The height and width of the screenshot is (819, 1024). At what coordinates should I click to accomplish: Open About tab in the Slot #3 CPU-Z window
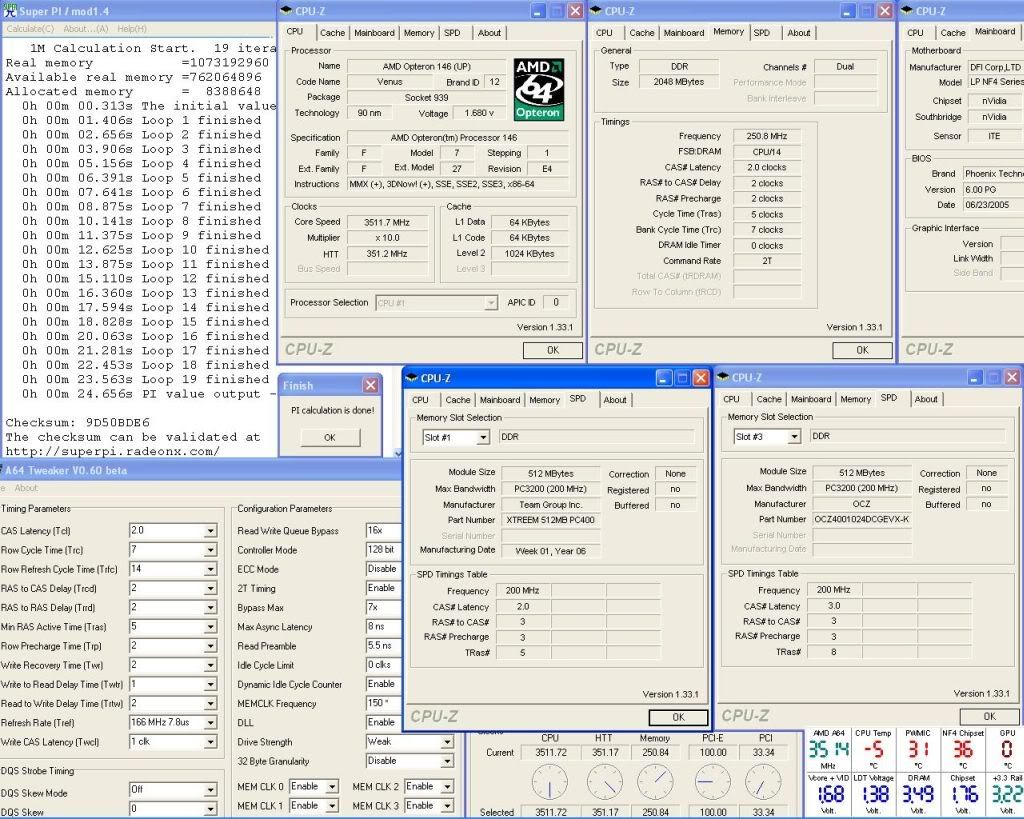click(x=926, y=399)
